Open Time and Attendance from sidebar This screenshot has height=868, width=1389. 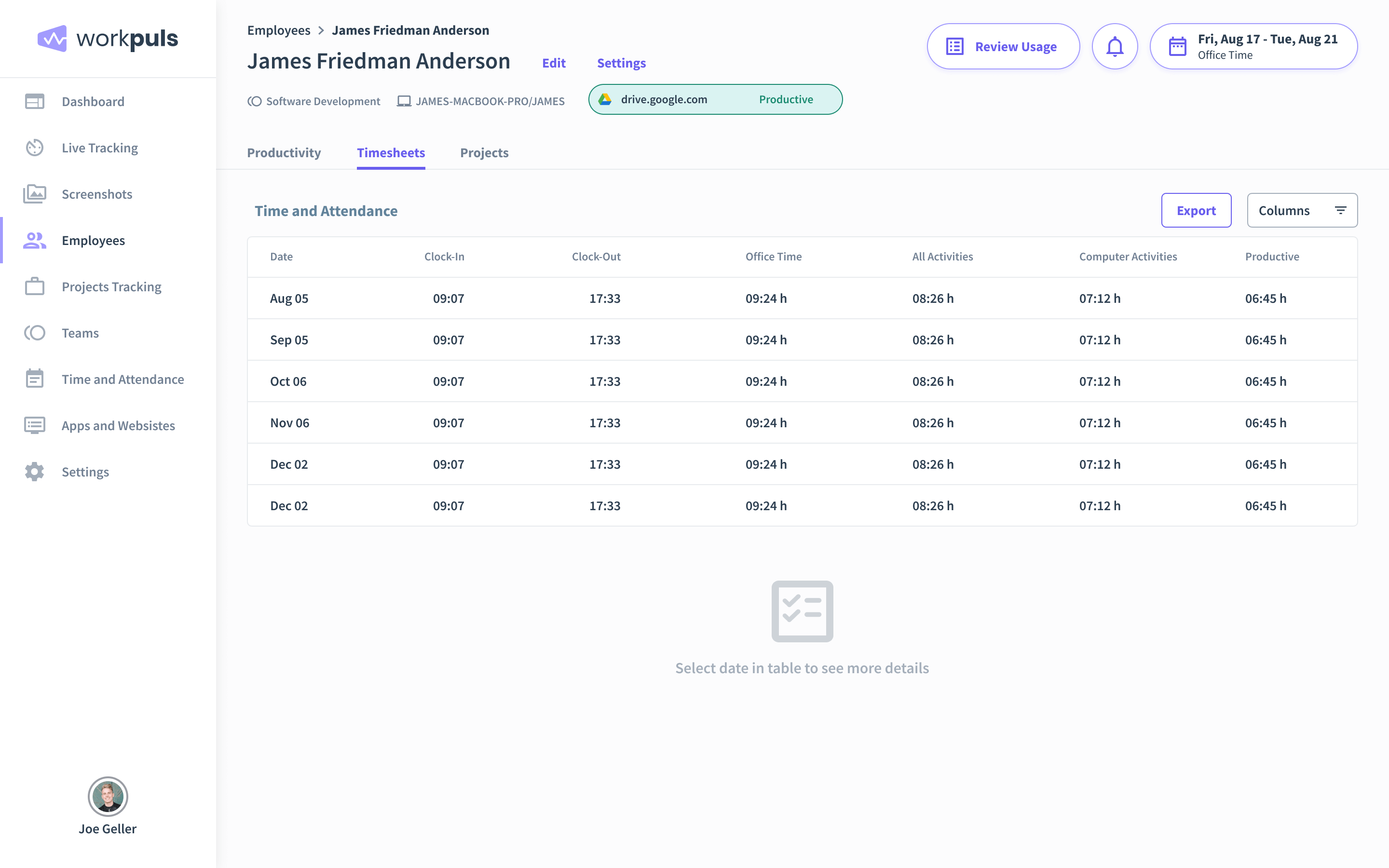tap(122, 379)
